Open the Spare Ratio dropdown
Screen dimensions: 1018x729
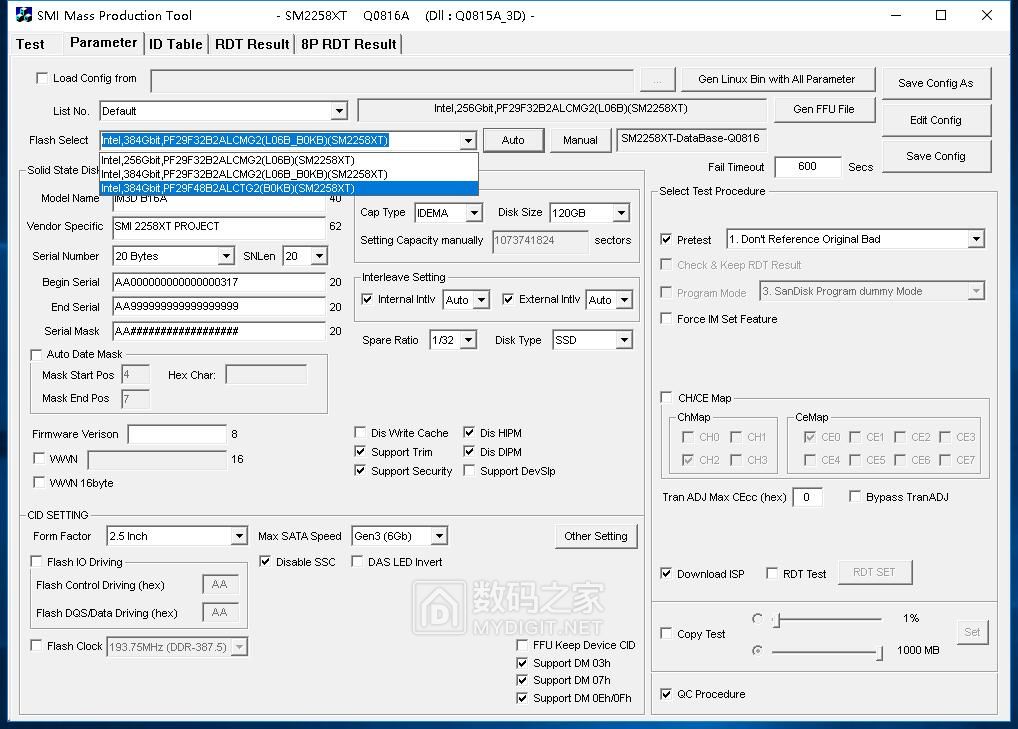(469, 340)
